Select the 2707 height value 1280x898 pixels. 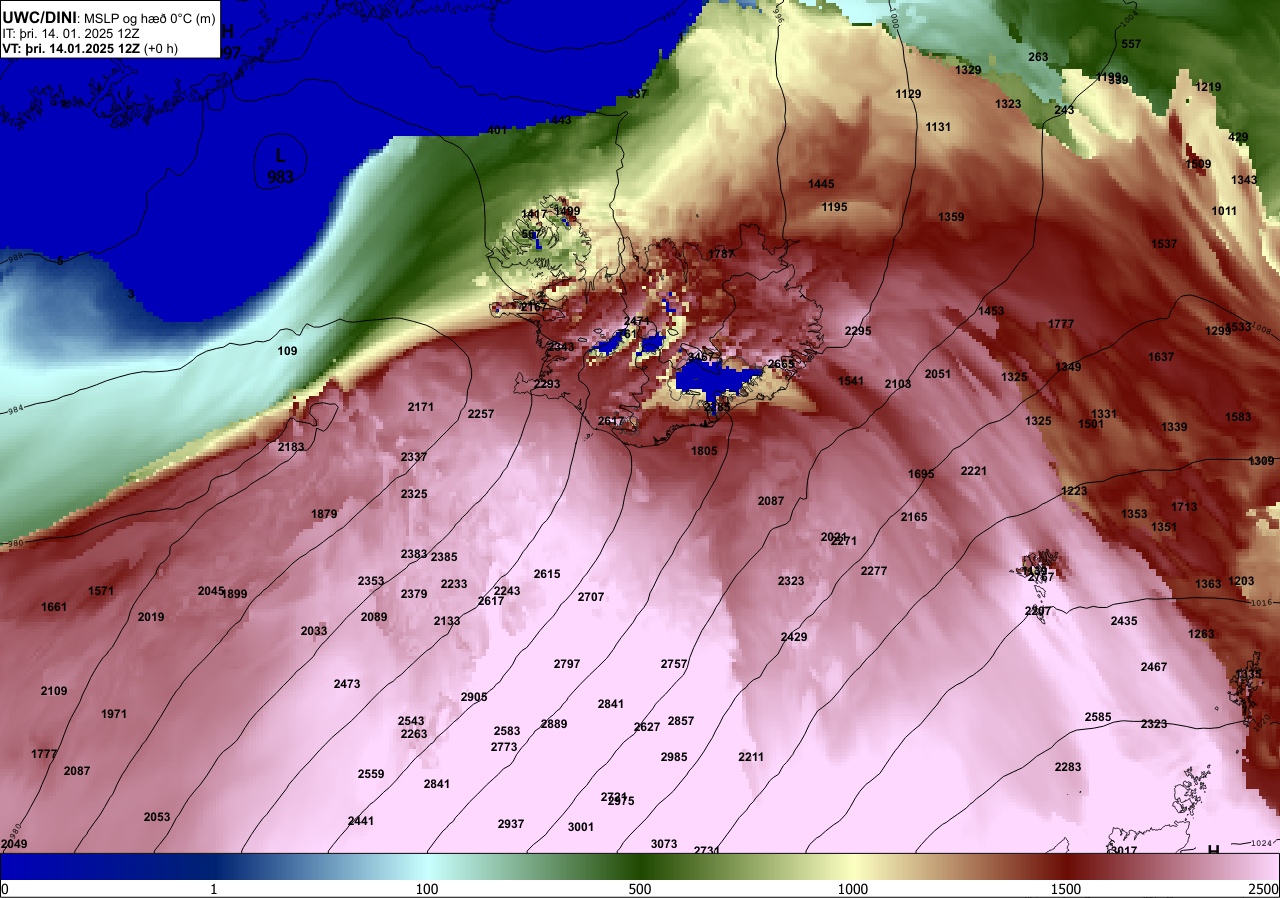coord(591,597)
